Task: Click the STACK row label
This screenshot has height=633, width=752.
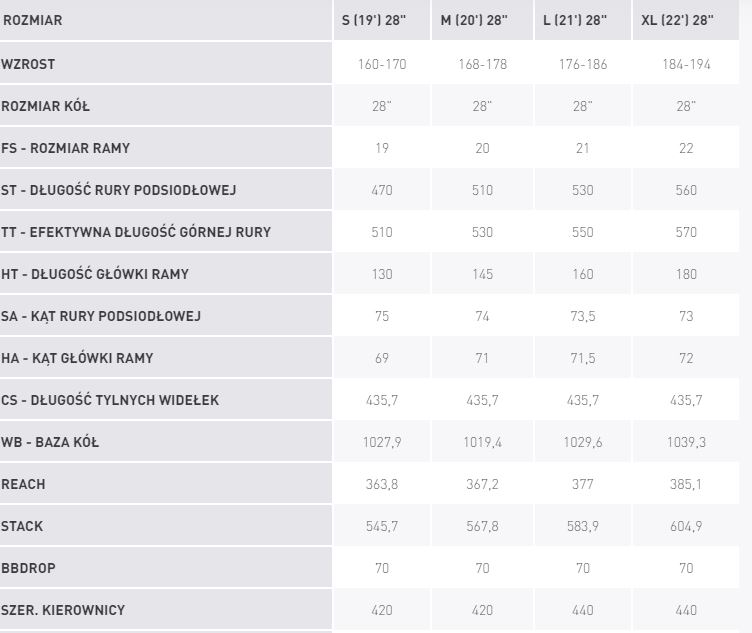Action: click(23, 526)
